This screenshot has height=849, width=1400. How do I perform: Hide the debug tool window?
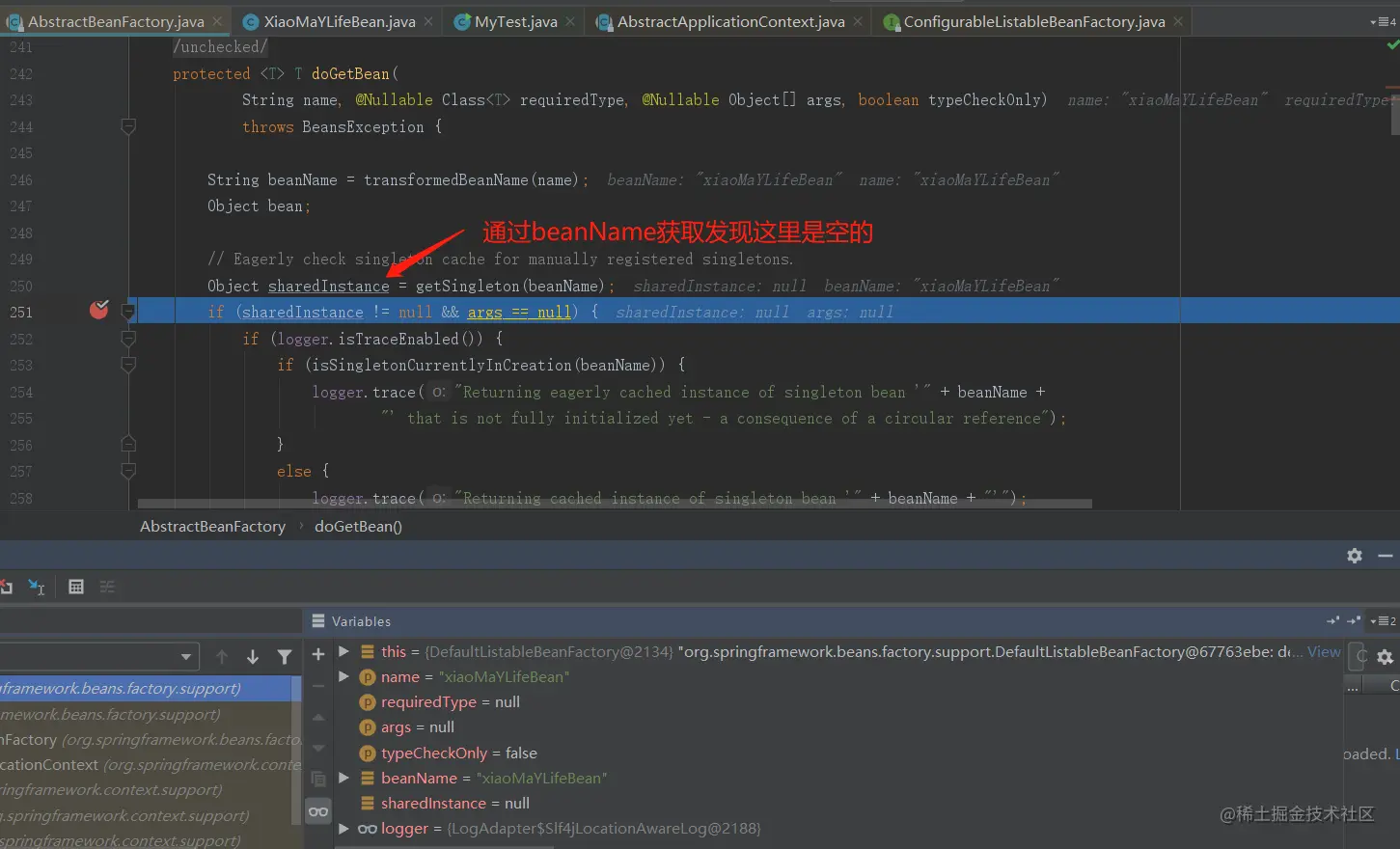click(1386, 556)
